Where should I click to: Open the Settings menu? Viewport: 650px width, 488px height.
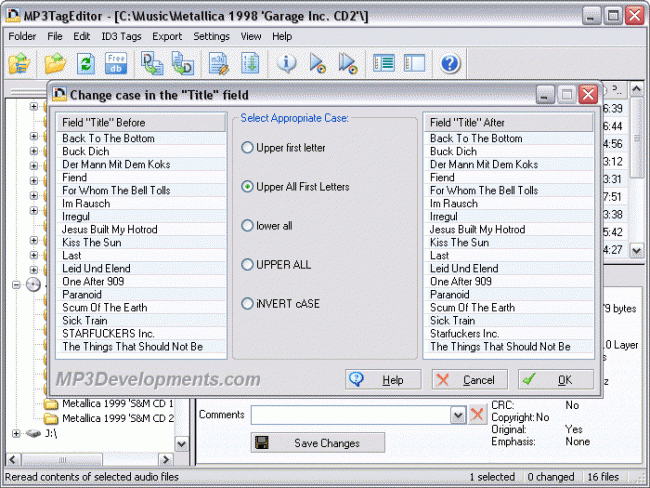211,36
